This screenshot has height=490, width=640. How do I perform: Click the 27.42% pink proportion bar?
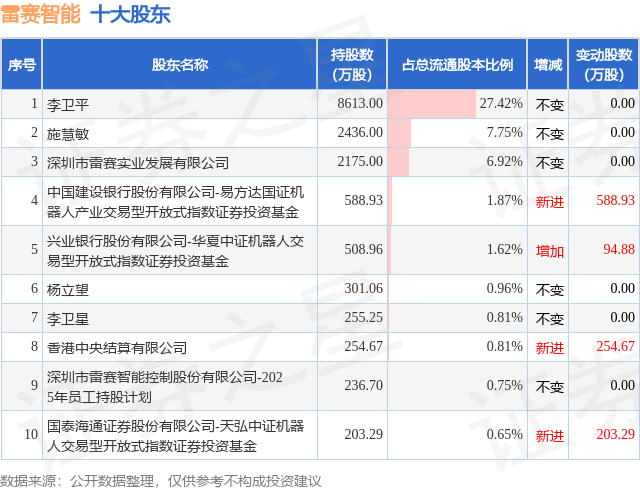(432, 104)
